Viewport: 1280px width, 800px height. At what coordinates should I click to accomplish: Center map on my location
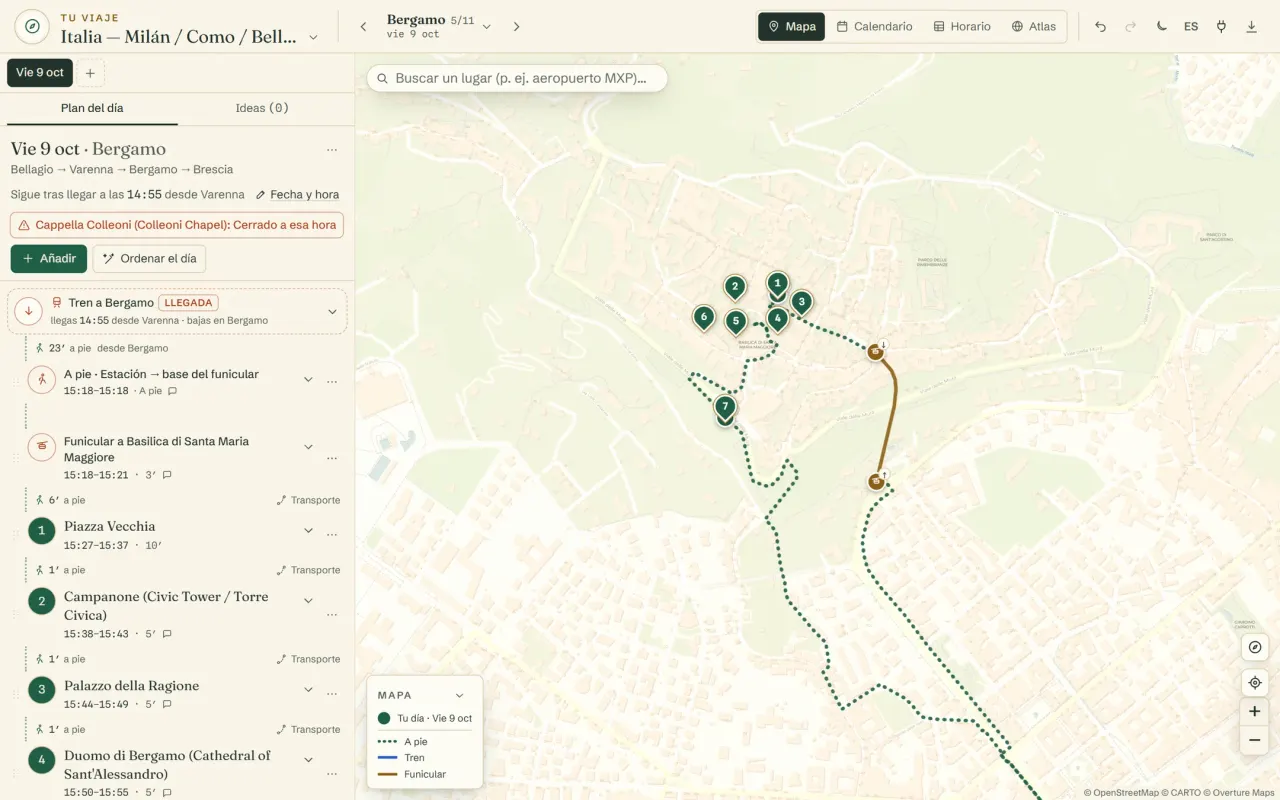[x=1254, y=683]
